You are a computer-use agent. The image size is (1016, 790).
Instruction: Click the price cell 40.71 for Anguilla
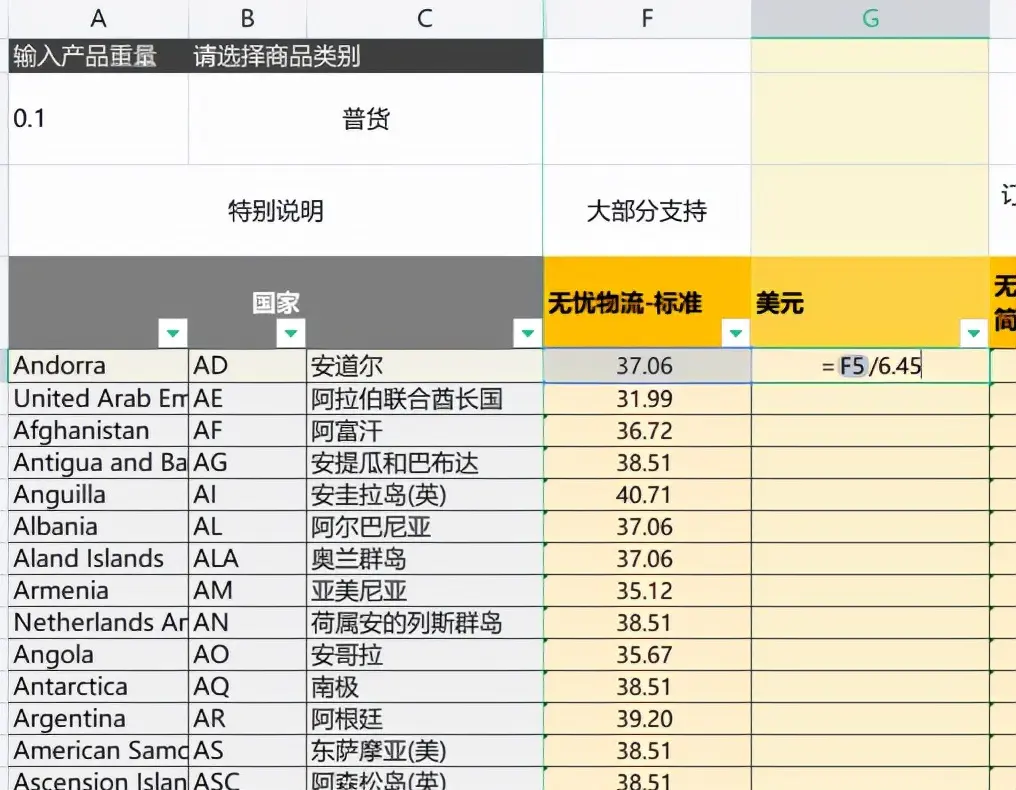[647, 495]
